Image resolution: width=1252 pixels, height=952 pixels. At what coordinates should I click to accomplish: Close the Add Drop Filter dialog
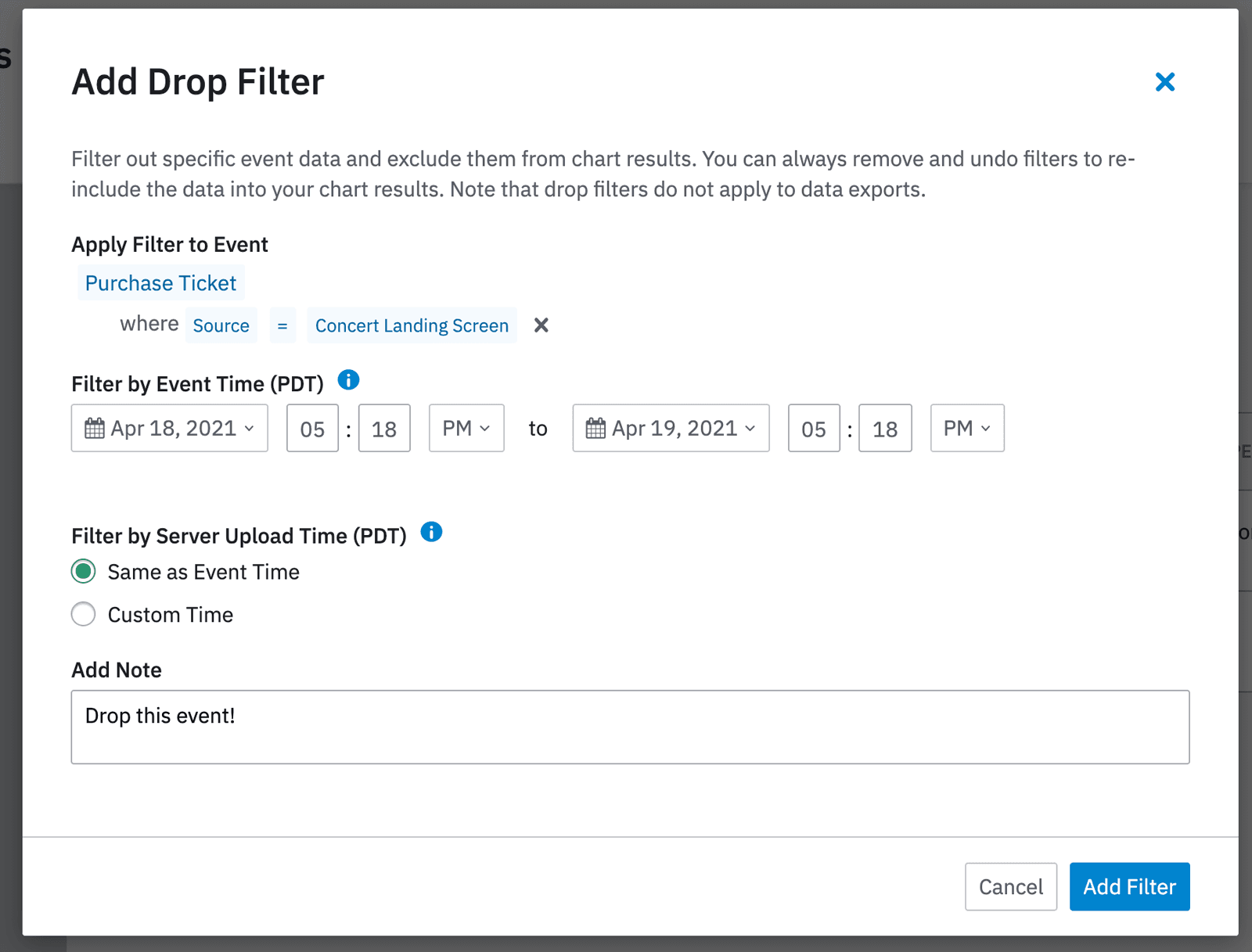point(1164,82)
